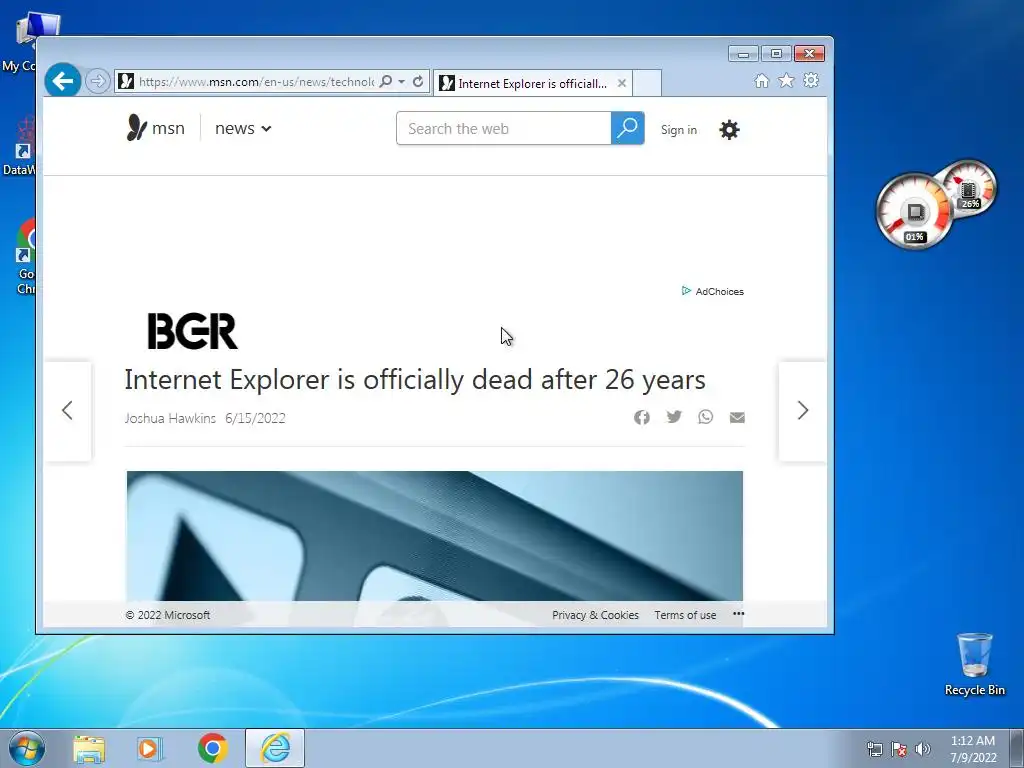Expand the footer more options ellipsis
Image resolution: width=1024 pixels, height=768 pixels.
coord(739,614)
